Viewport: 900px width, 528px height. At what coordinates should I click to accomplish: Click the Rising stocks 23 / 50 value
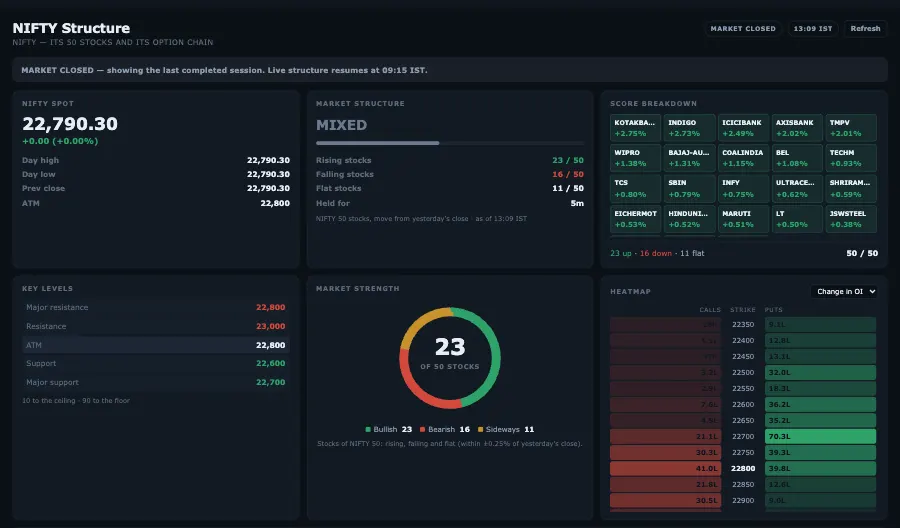click(568, 160)
